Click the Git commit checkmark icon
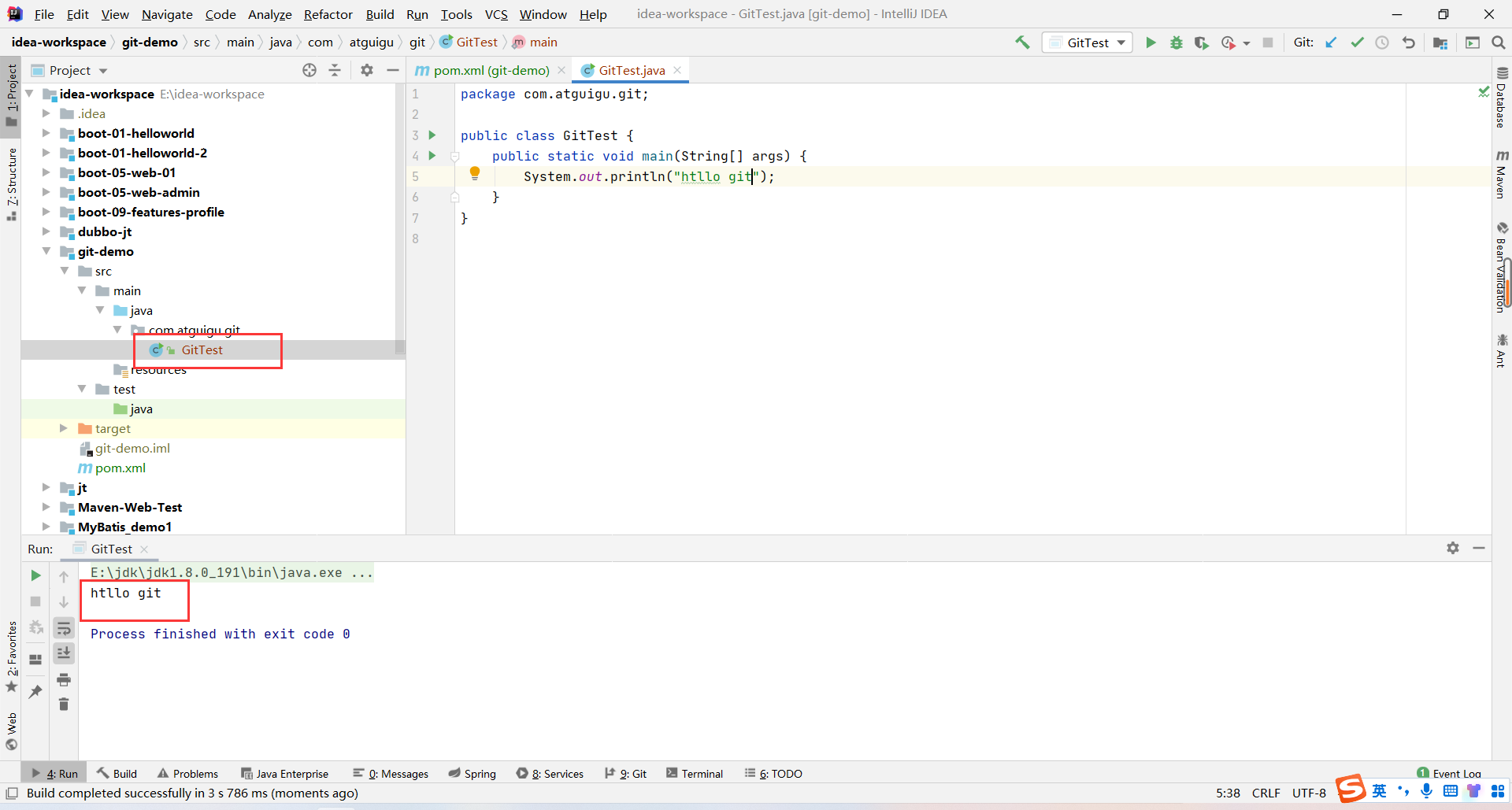The width and height of the screenshot is (1512, 810). [1357, 43]
